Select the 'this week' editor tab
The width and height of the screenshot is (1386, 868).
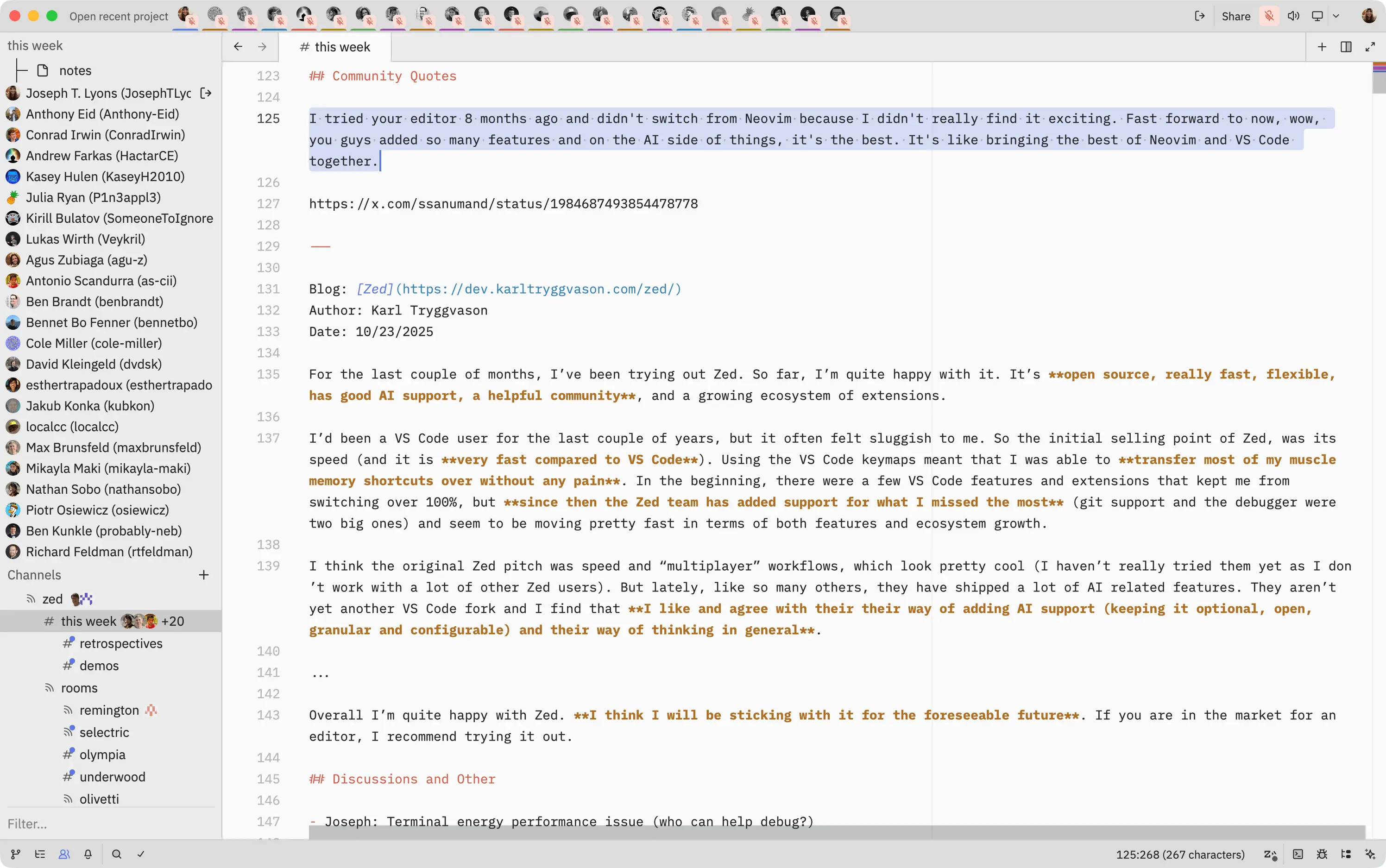(x=335, y=47)
